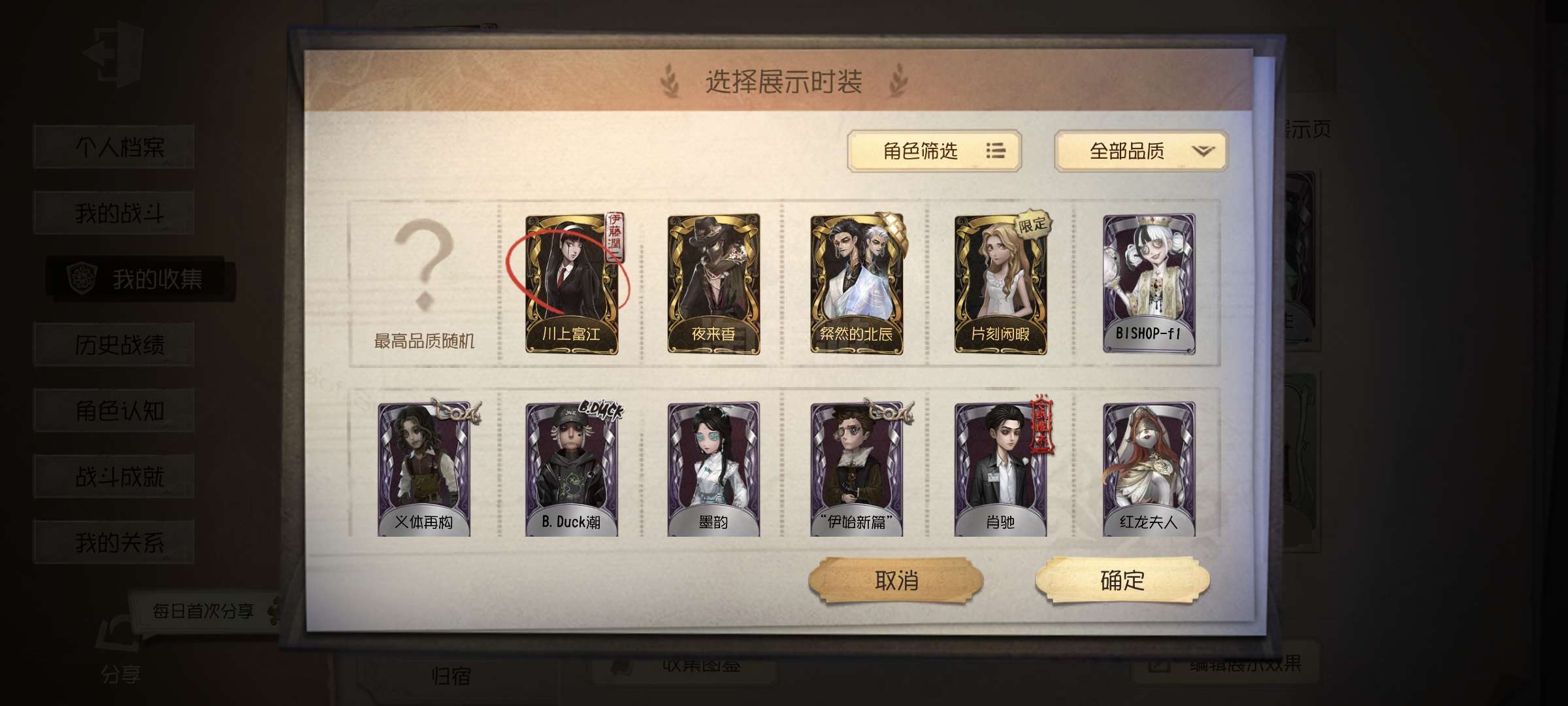Confirm selection with 确定 button

(1122, 580)
